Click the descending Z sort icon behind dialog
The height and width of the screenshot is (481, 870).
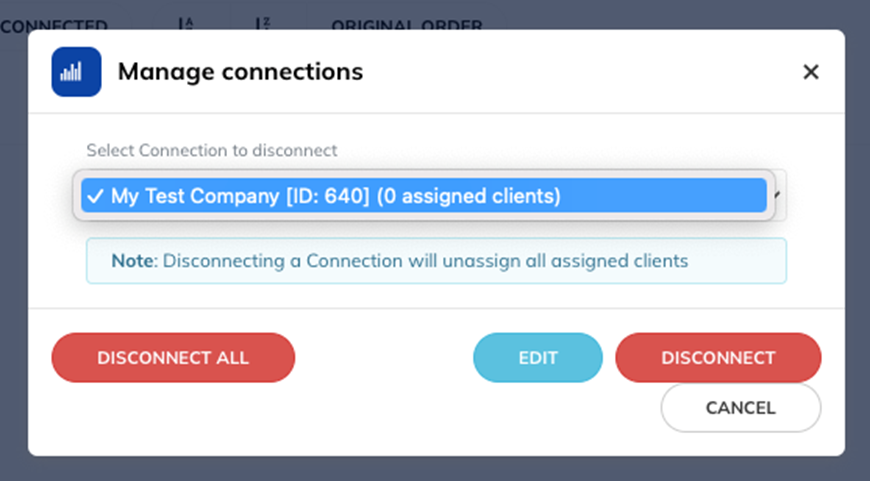[262, 24]
